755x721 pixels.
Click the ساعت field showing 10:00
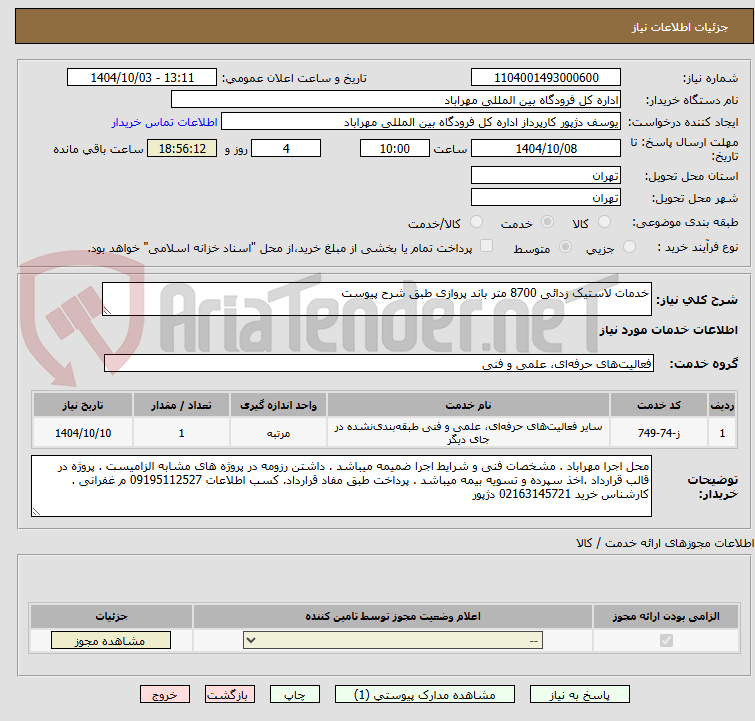pyautogui.click(x=395, y=148)
